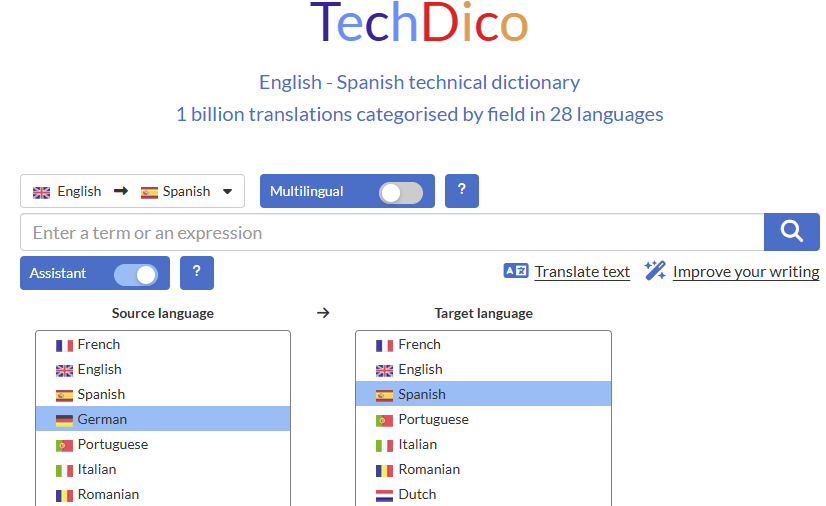Open the Improve your writing link

click(746, 272)
